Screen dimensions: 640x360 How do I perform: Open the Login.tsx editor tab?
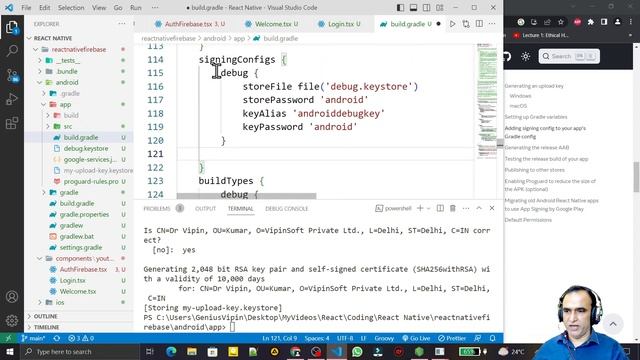coord(339,24)
